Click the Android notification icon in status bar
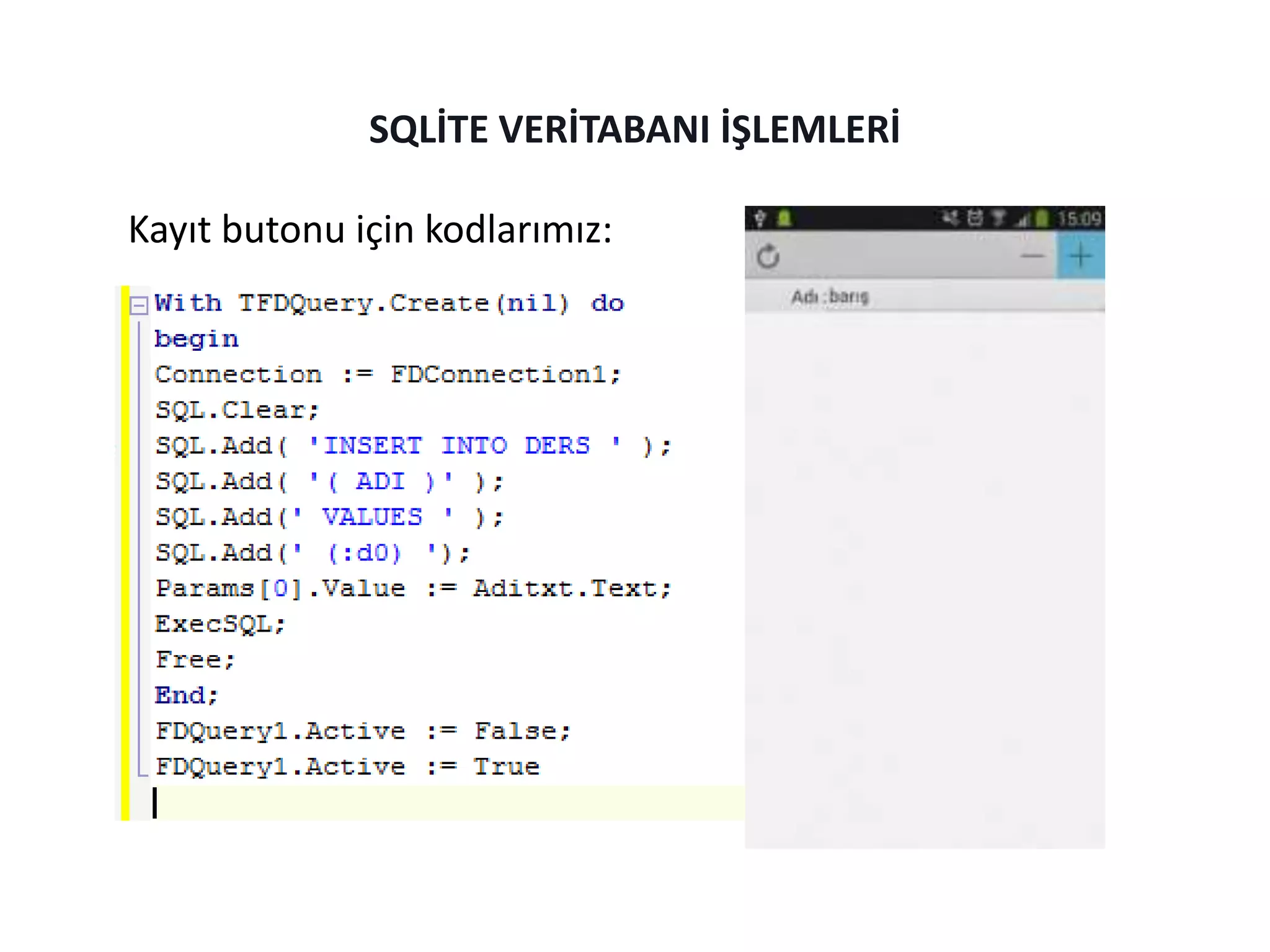The image size is (1270, 952). (x=785, y=218)
